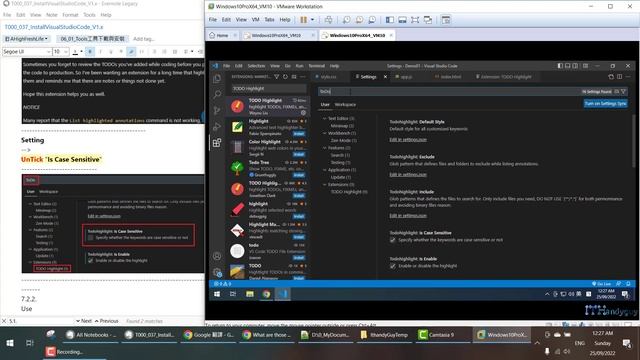Open Source Control in VS Code activity bar
Screen dimensions: 640x360
[x=217, y=110]
